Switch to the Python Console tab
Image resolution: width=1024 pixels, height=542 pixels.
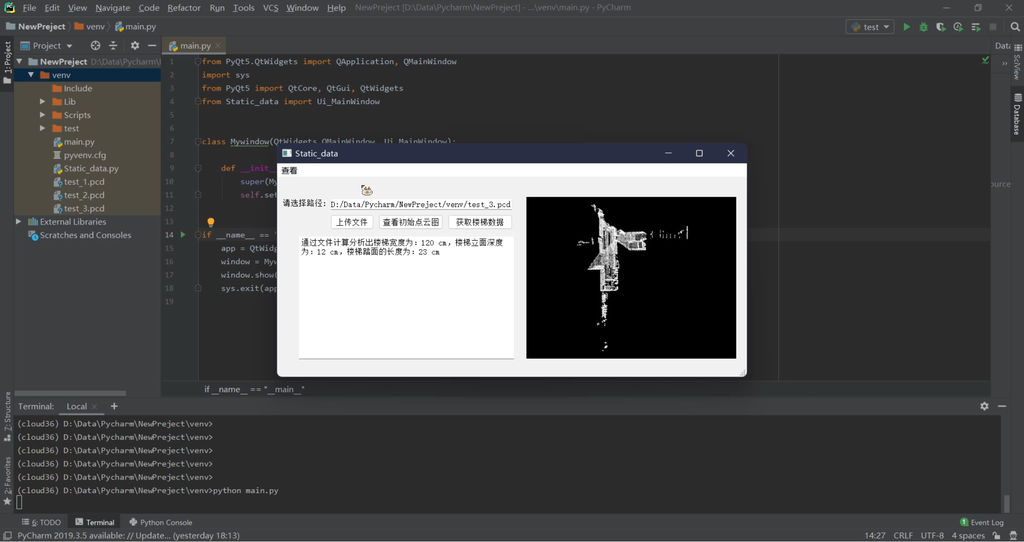click(x=160, y=522)
